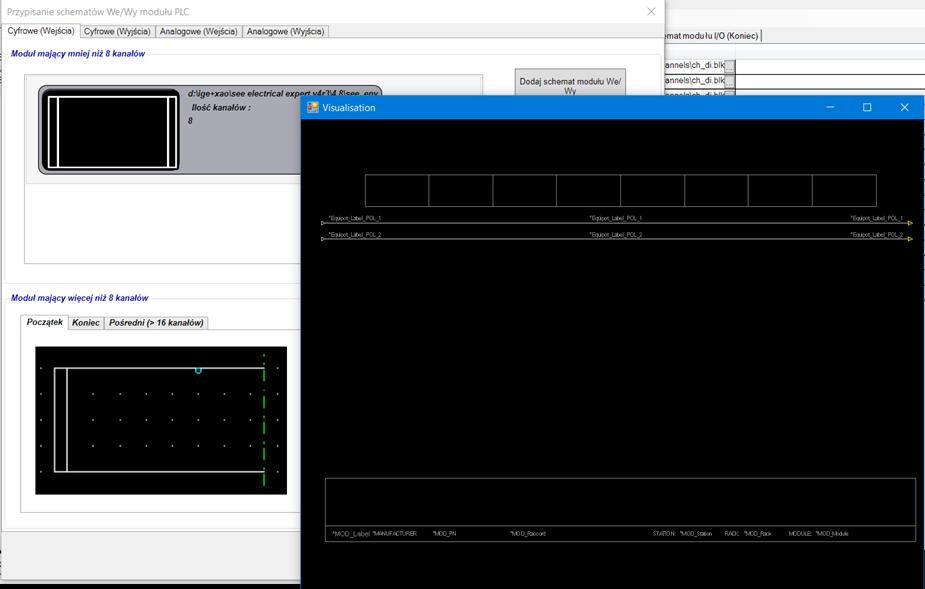925x589 pixels.
Task: Click the *MOD_PN attribute text
Action: pos(444,534)
